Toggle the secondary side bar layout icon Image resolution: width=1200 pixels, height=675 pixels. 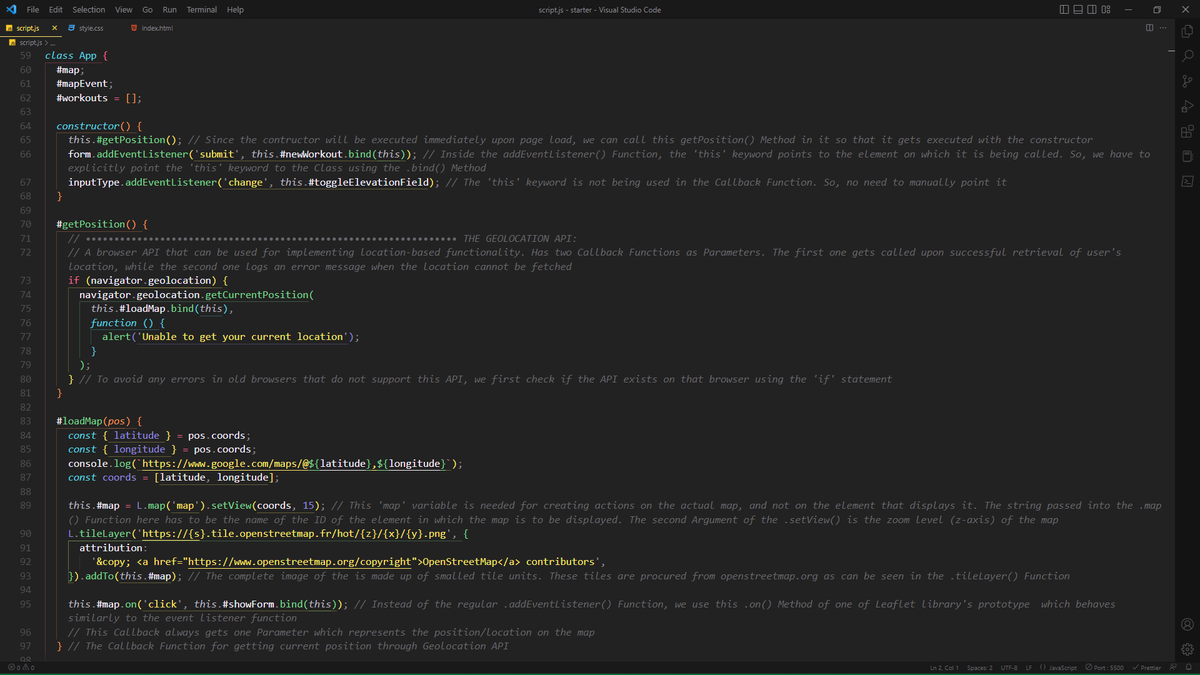tap(1093, 10)
